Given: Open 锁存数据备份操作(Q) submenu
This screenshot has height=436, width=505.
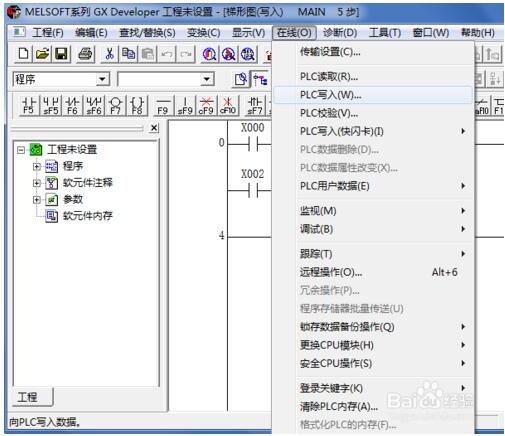Looking at the screenshot, I should (373, 327).
